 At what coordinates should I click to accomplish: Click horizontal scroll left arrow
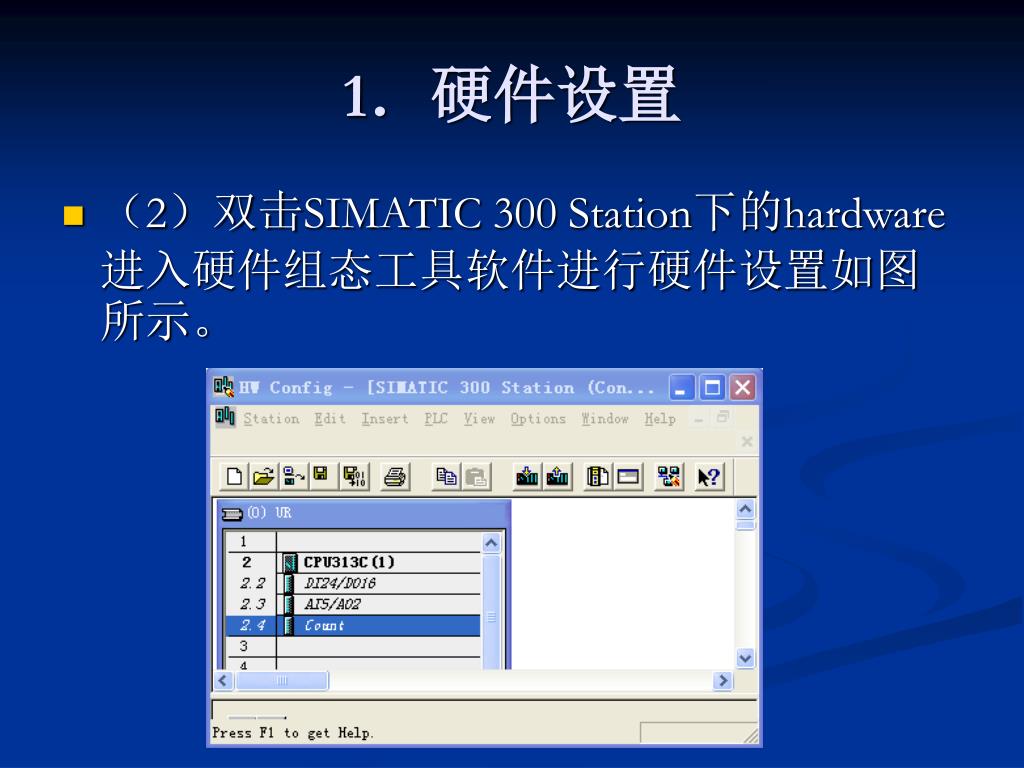tap(223, 680)
